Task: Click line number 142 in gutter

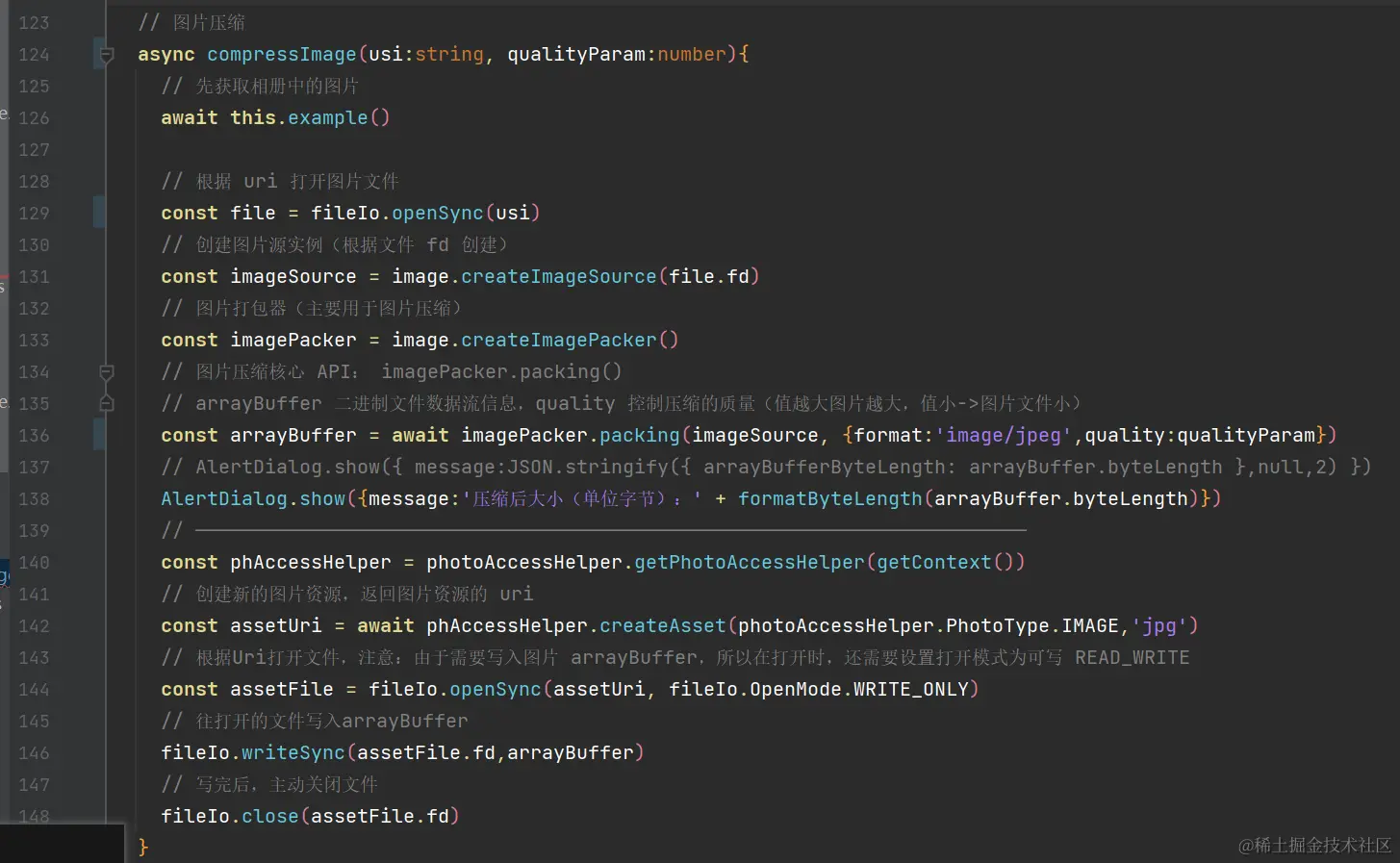Action: tap(34, 626)
